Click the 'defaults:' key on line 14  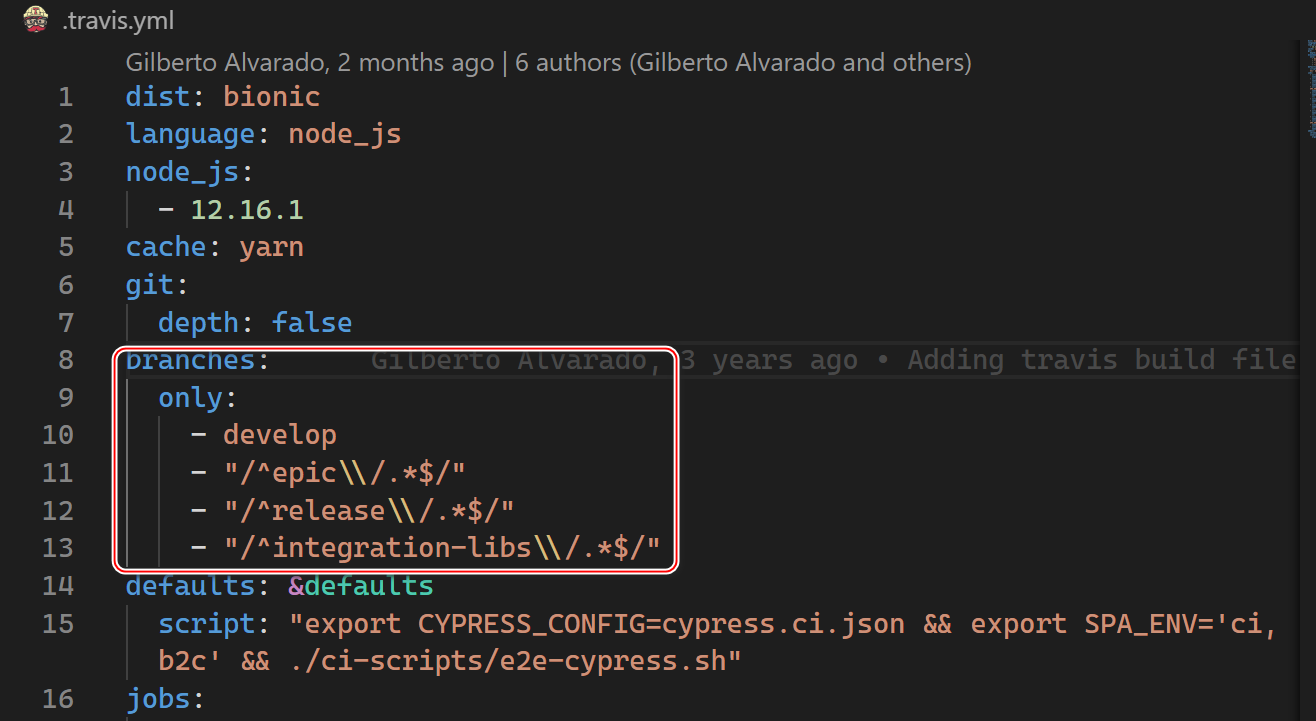click(x=198, y=586)
